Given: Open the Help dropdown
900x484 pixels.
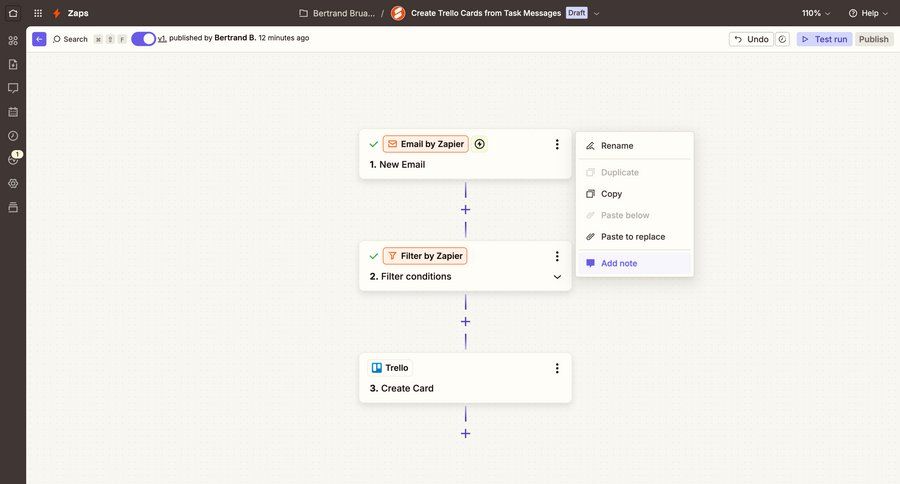Looking at the screenshot, I should point(868,13).
